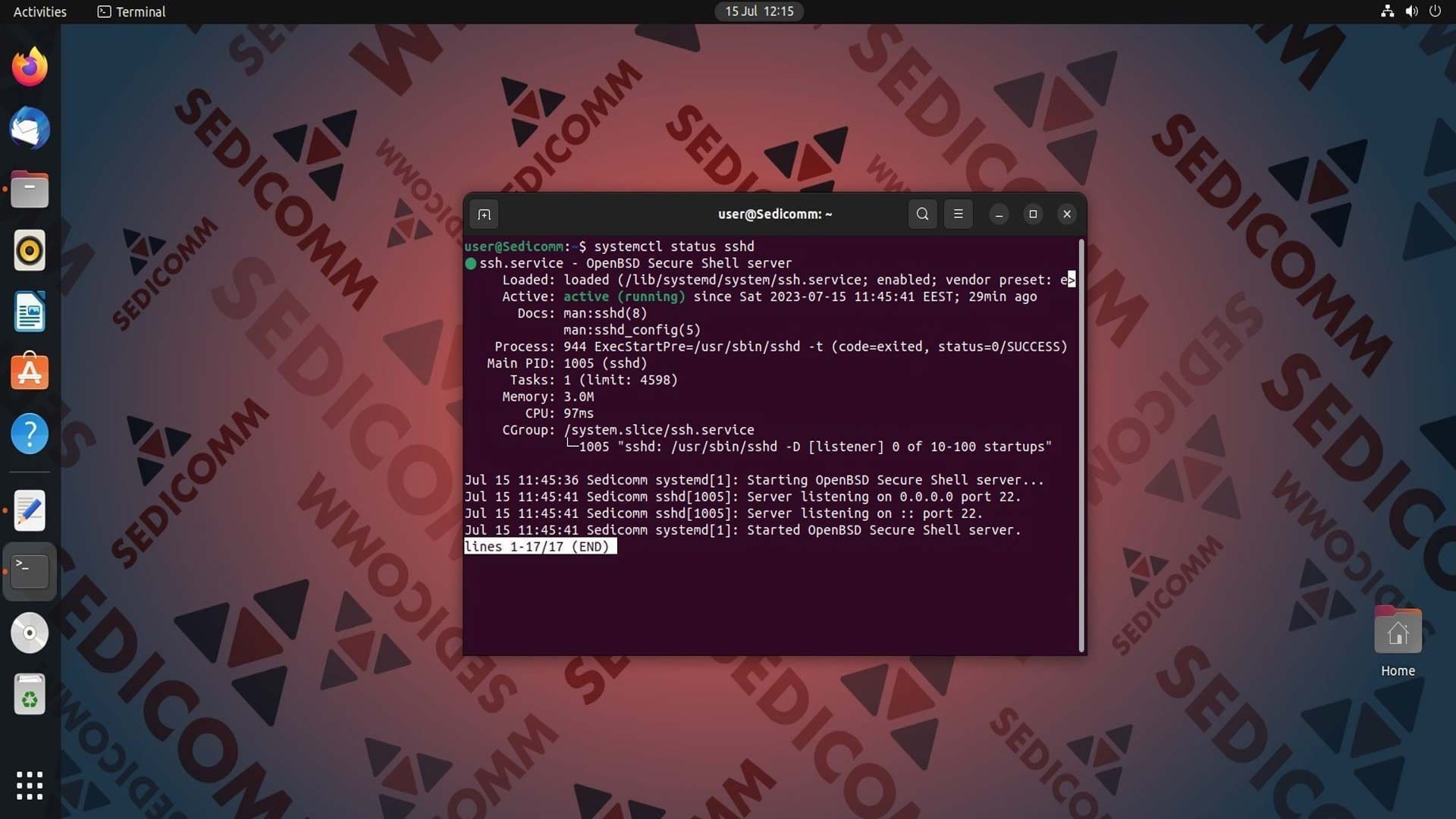Click the '/system.slice/ssh.service' CGroup path

[x=658, y=430]
